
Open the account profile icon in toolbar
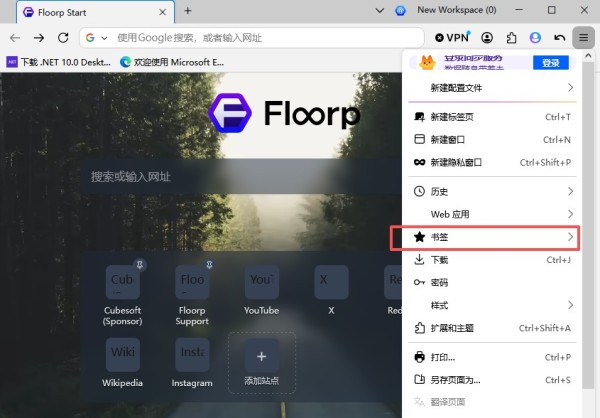(x=487, y=38)
